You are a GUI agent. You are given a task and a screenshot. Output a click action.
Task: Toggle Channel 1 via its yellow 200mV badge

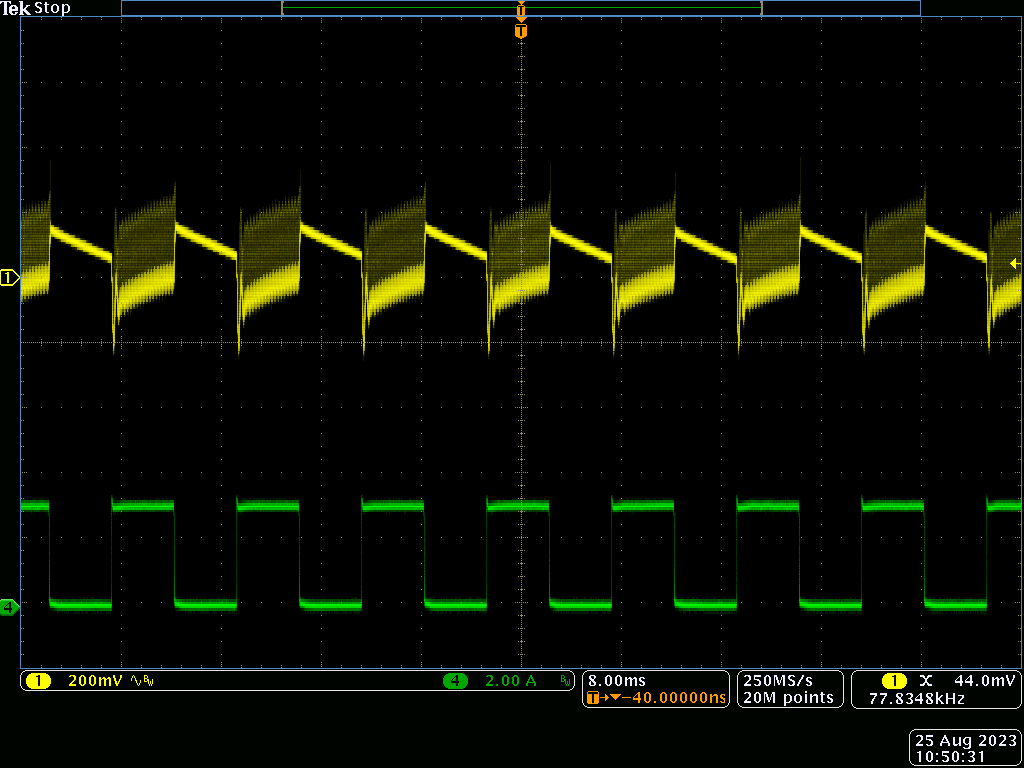click(x=40, y=680)
